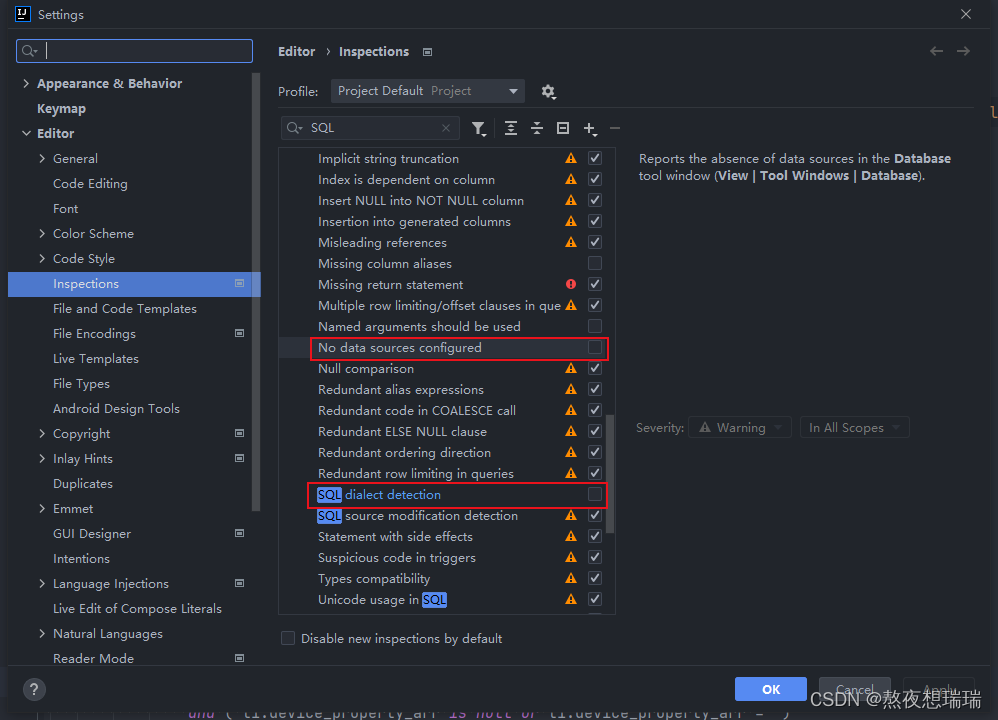The height and width of the screenshot is (720, 998).
Task: Click the Expand All toolbar icon
Action: [510, 129]
